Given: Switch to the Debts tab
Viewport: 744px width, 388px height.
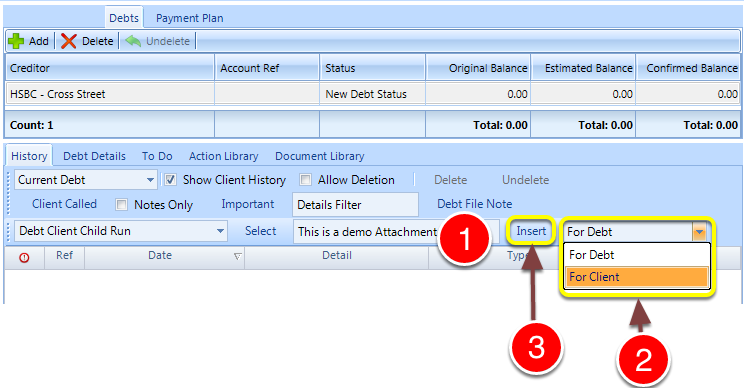Looking at the screenshot, I should pos(124,18).
